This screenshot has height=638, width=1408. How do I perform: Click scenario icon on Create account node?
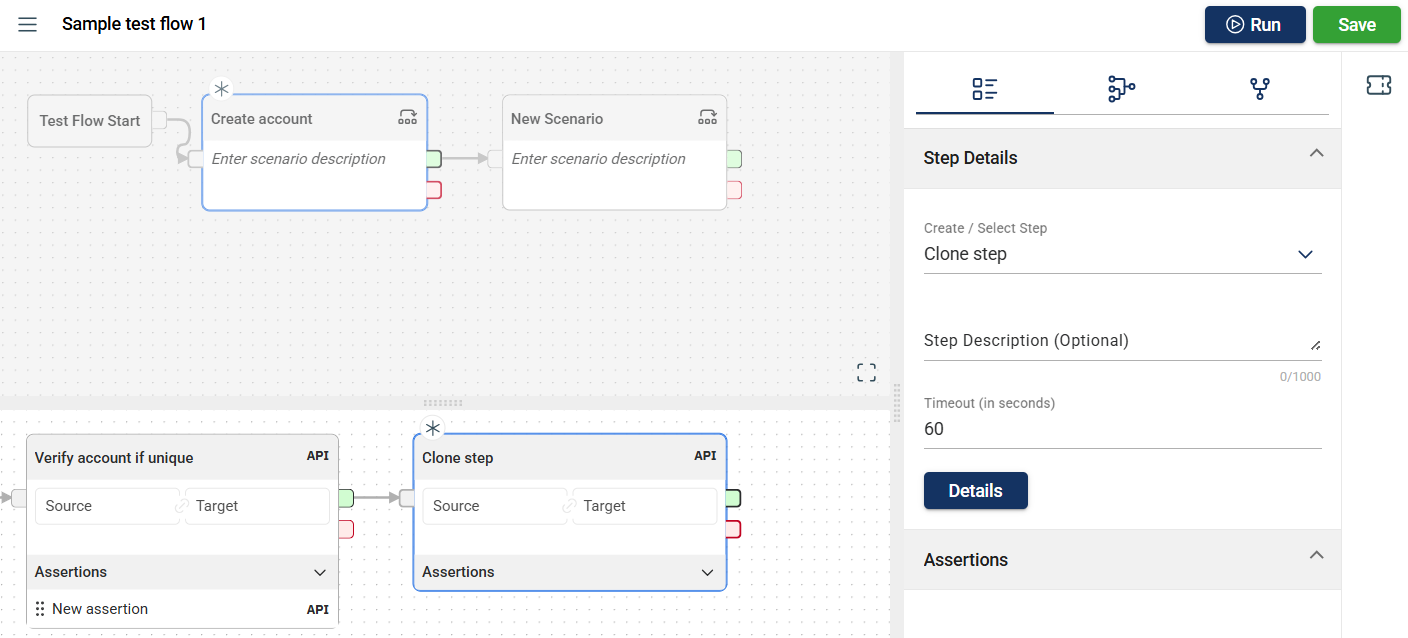click(x=407, y=118)
